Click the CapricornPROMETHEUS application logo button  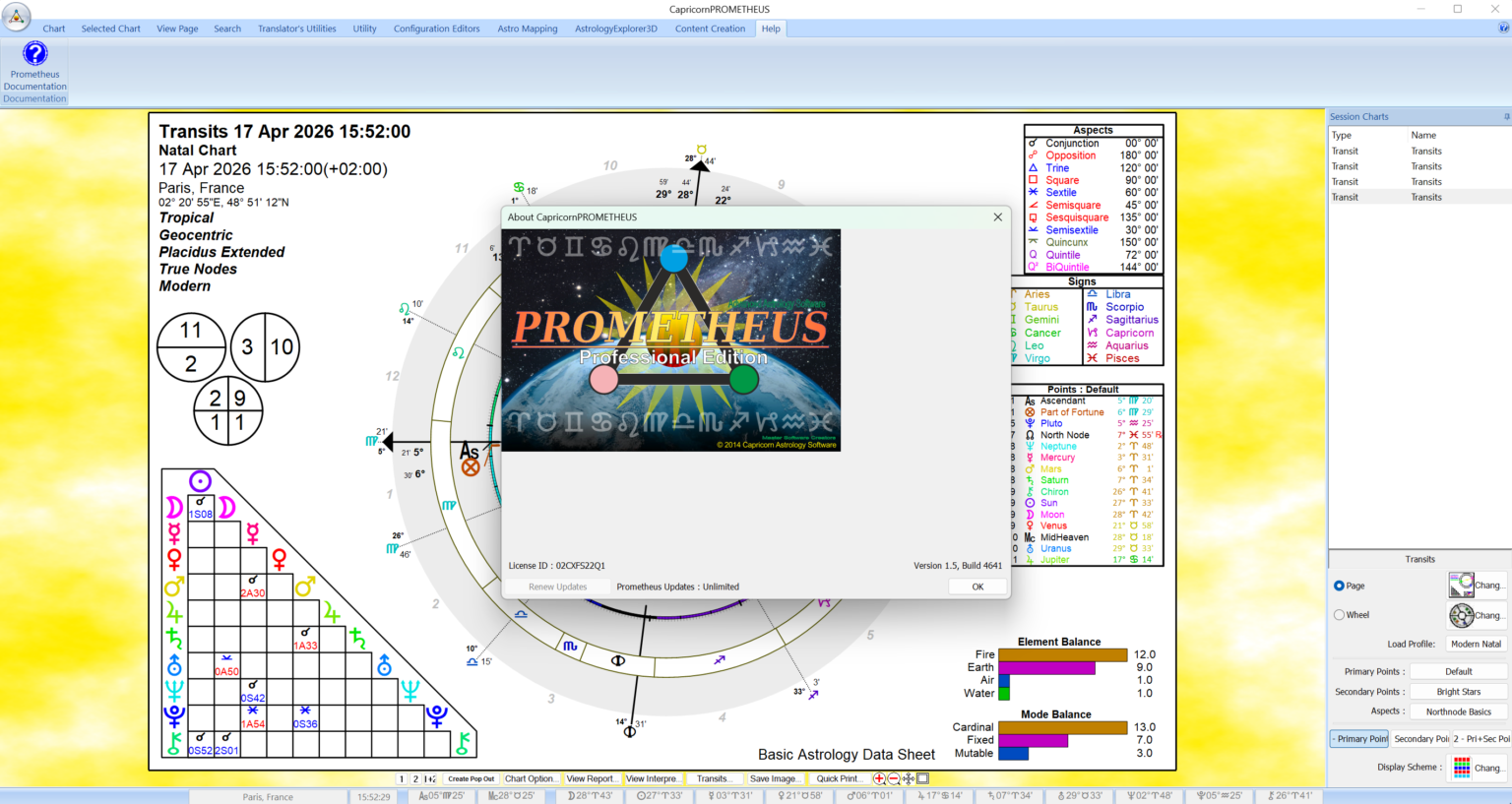[x=17, y=17]
